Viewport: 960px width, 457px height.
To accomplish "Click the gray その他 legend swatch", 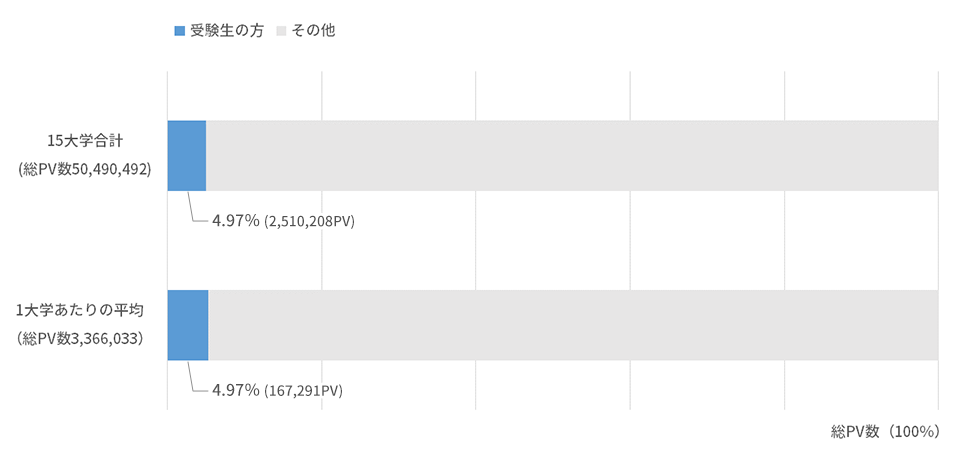I will coord(282,31).
